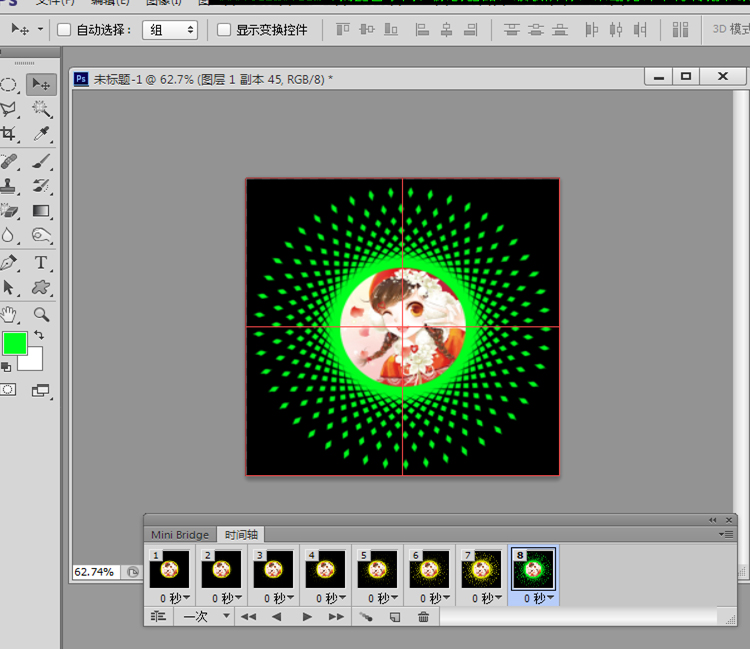
Task: Switch to the 时间轴 tab
Action: coord(241,535)
